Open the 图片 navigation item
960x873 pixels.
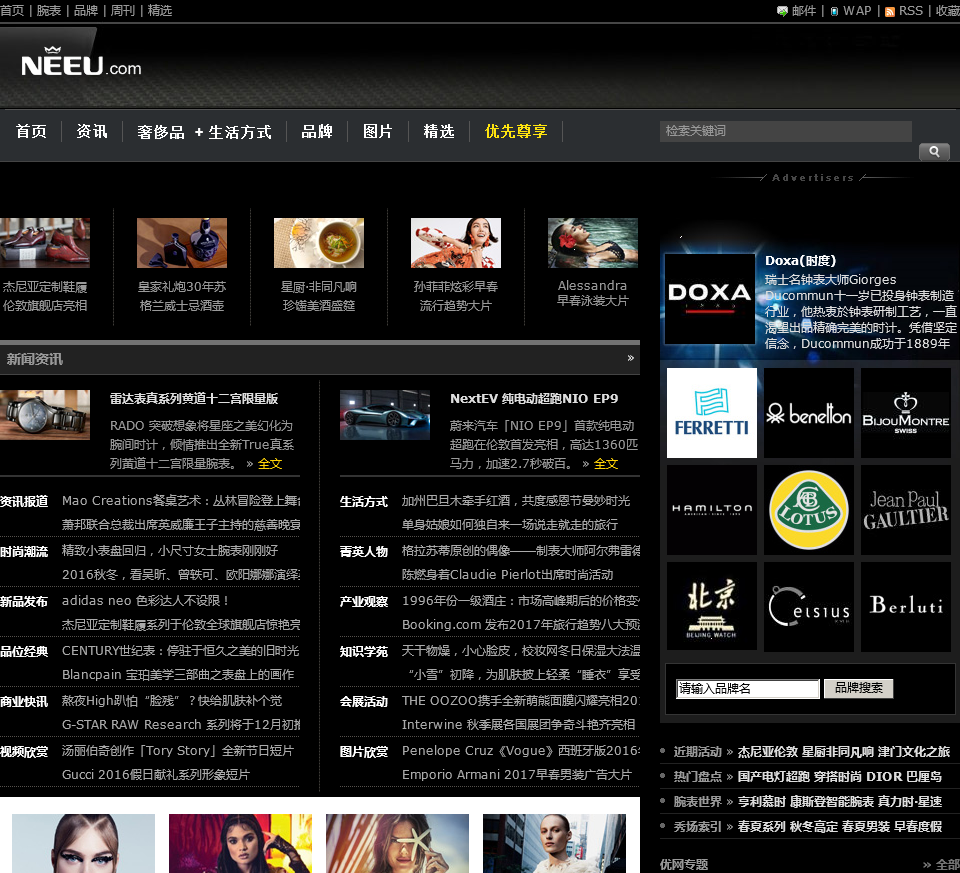click(x=378, y=132)
